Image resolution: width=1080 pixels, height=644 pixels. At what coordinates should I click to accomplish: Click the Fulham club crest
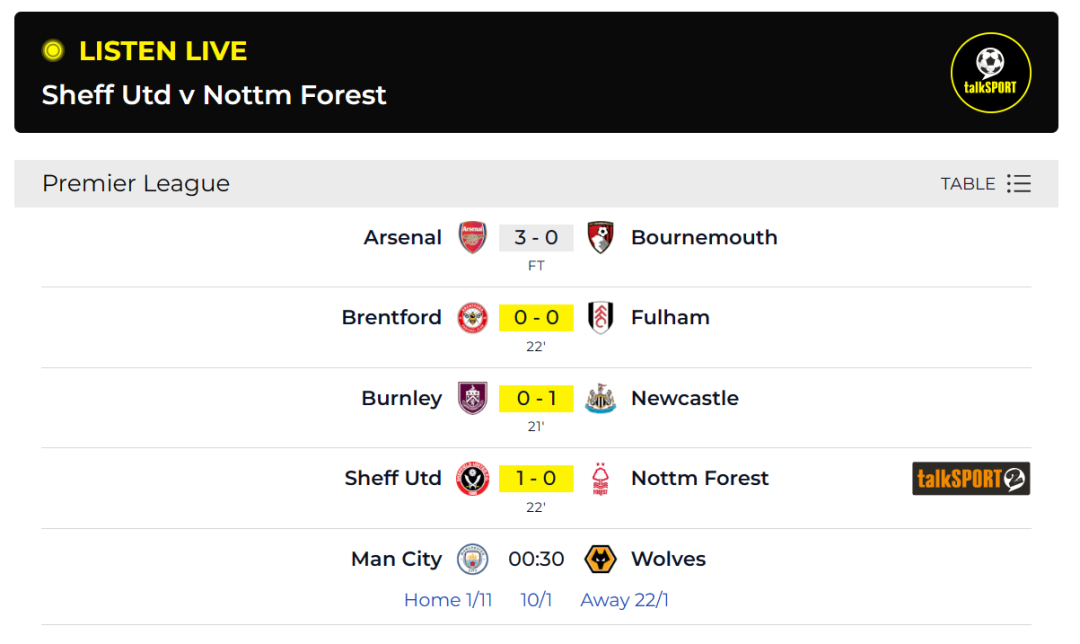coord(600,318)
